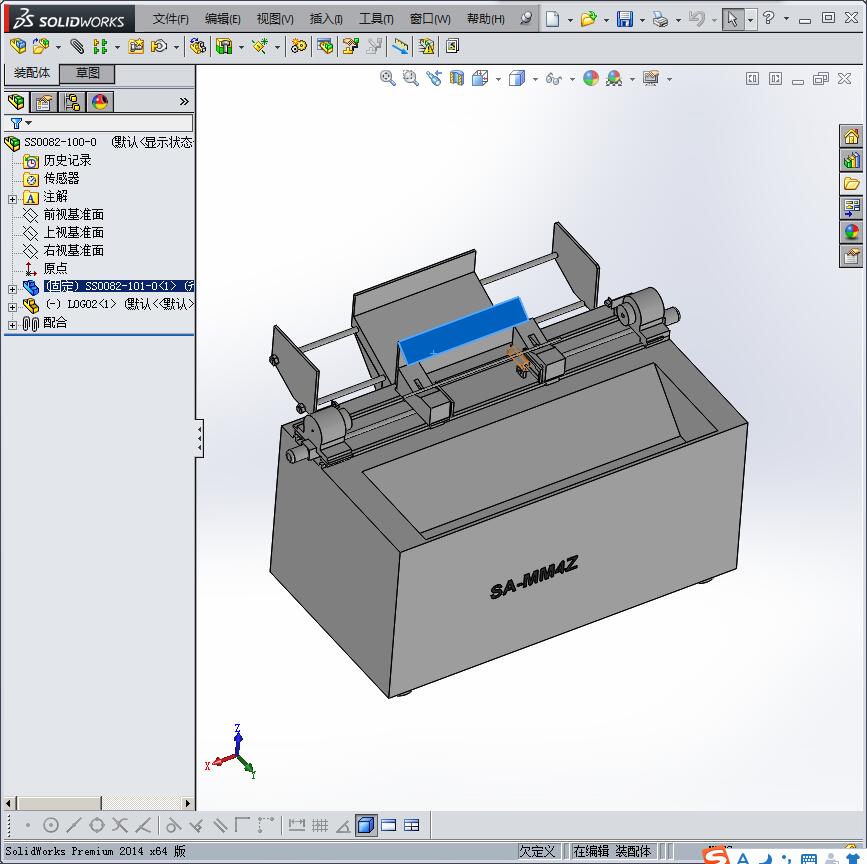Screen dimensions: 867x864
Task: Select the SS0082-100-0 root assembly
Action: [60, 142]
